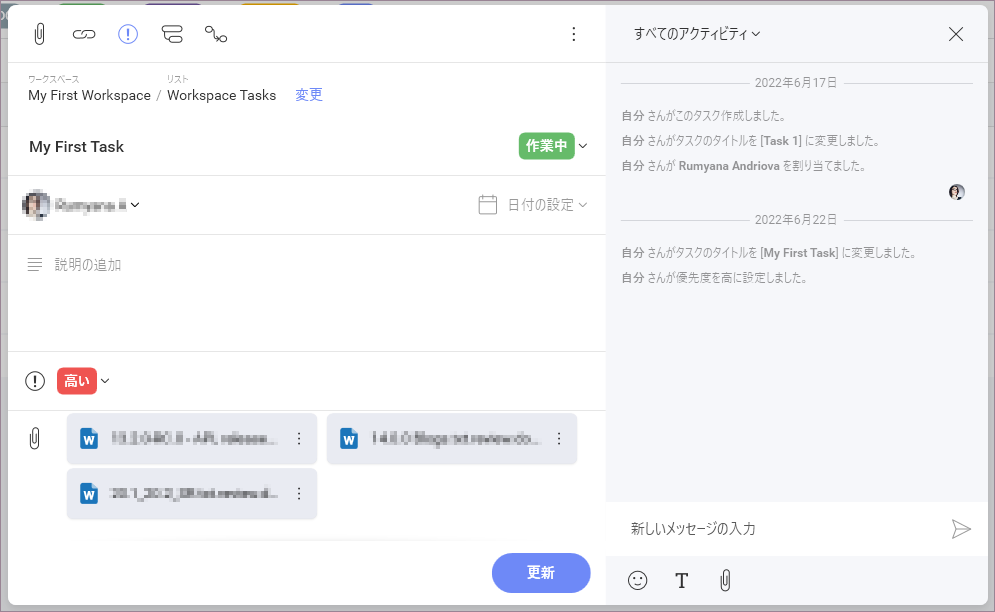Click activity entry 優先度を高に設定しました
This screenshot has width=995, height=612.
[x=715, y=277]
